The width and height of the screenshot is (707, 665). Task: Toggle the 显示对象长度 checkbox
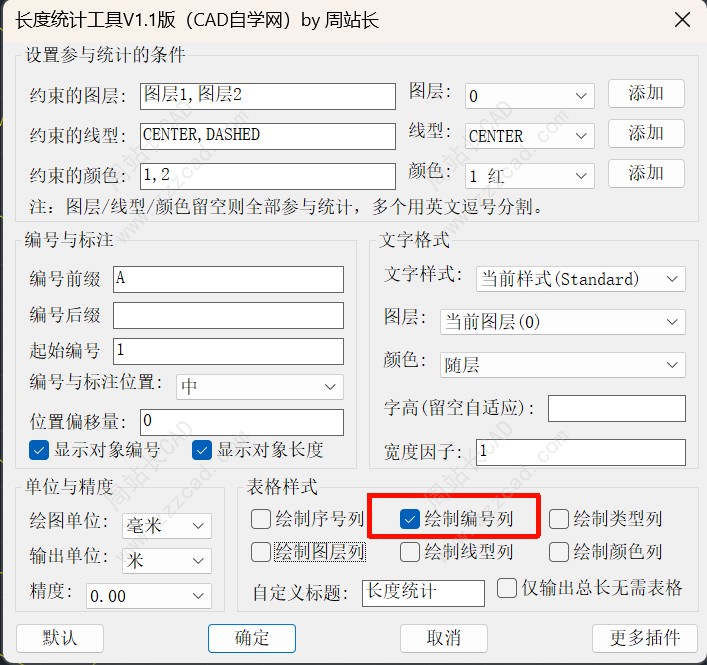point(203,450)
